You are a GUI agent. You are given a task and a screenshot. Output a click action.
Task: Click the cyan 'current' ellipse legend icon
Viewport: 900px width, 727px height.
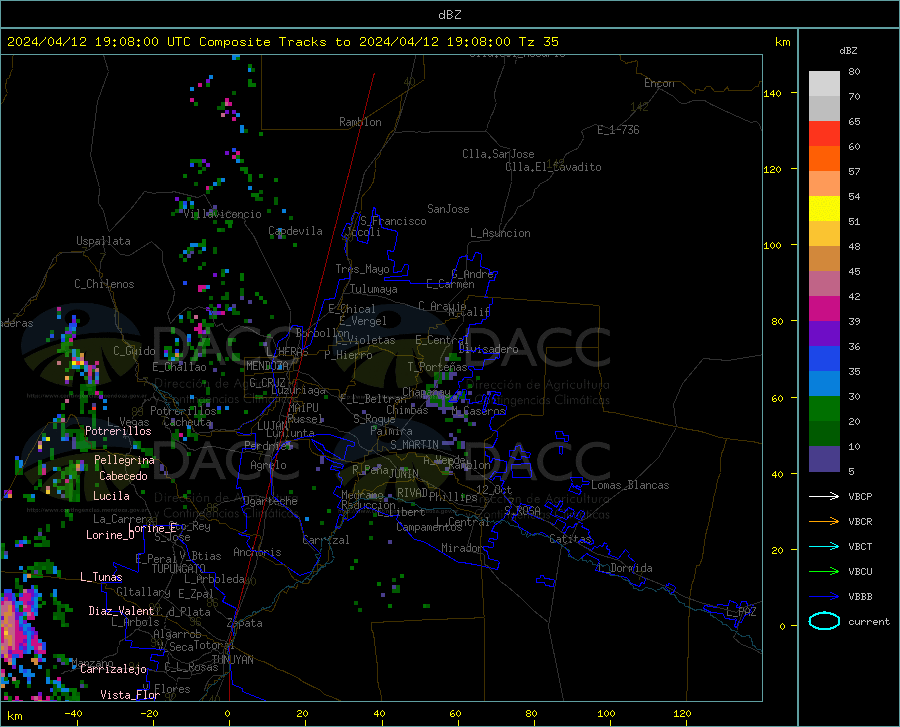click(x=824, y=621)
